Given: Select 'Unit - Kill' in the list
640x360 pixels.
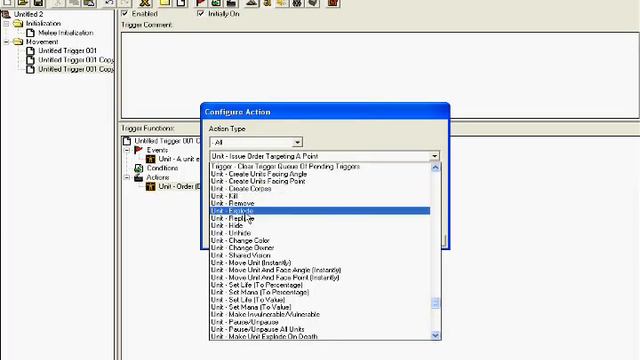Looking at the screenshot, I should [320, 196].
